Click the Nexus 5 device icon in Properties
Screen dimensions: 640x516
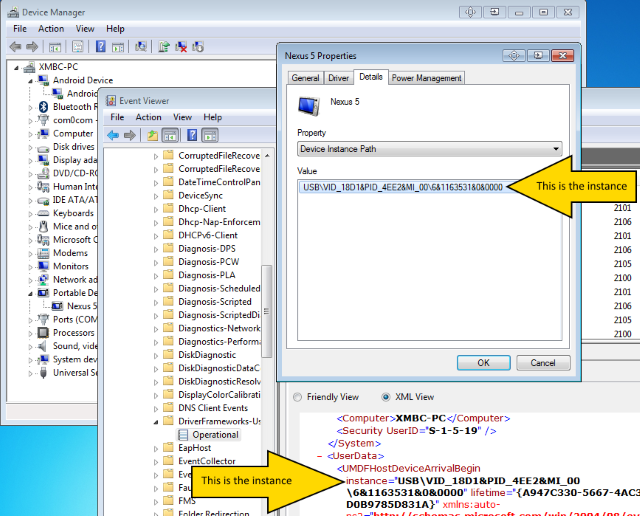[308, 105]
